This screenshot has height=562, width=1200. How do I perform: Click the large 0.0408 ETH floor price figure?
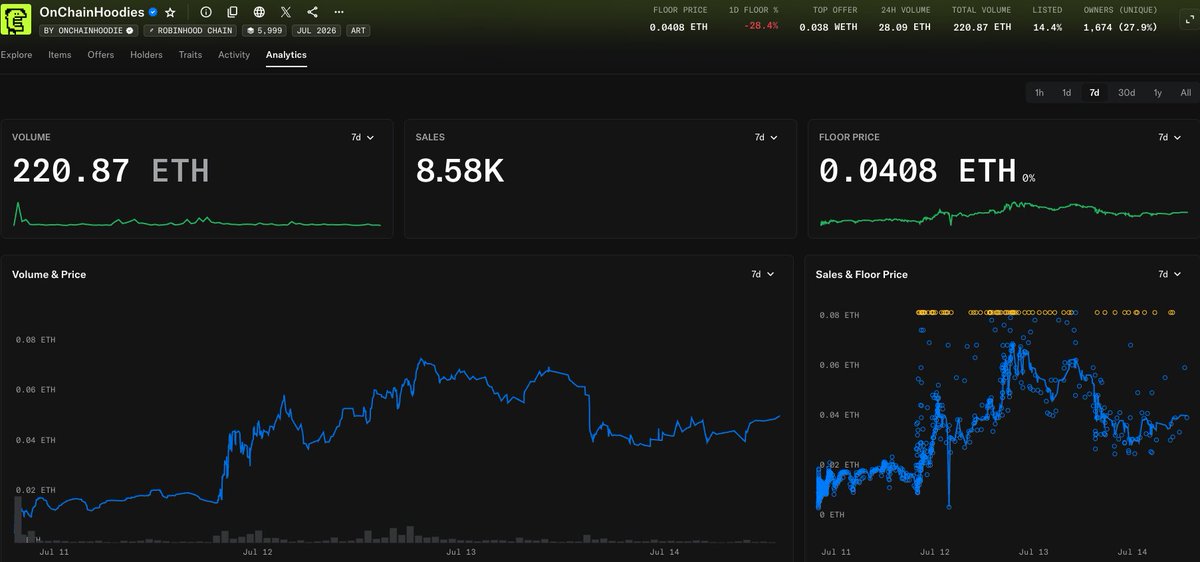(918, 172)
